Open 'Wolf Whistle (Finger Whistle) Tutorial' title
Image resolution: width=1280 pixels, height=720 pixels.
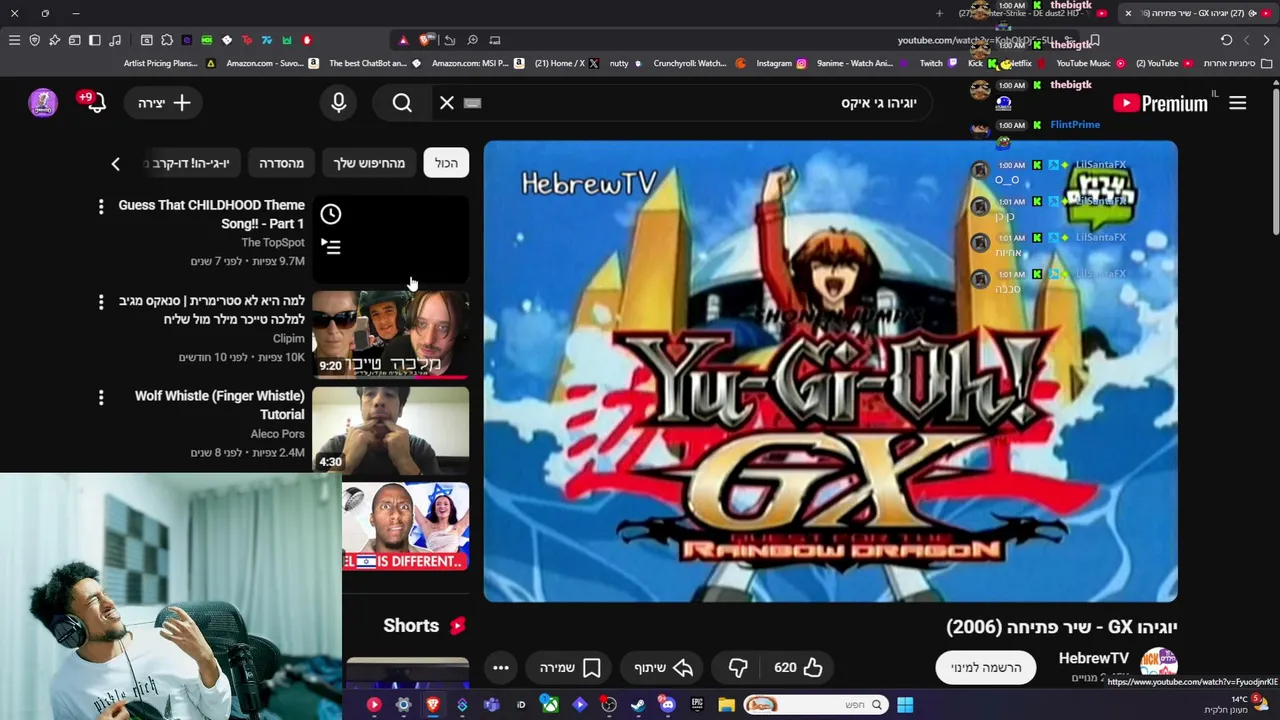[220, 405]
